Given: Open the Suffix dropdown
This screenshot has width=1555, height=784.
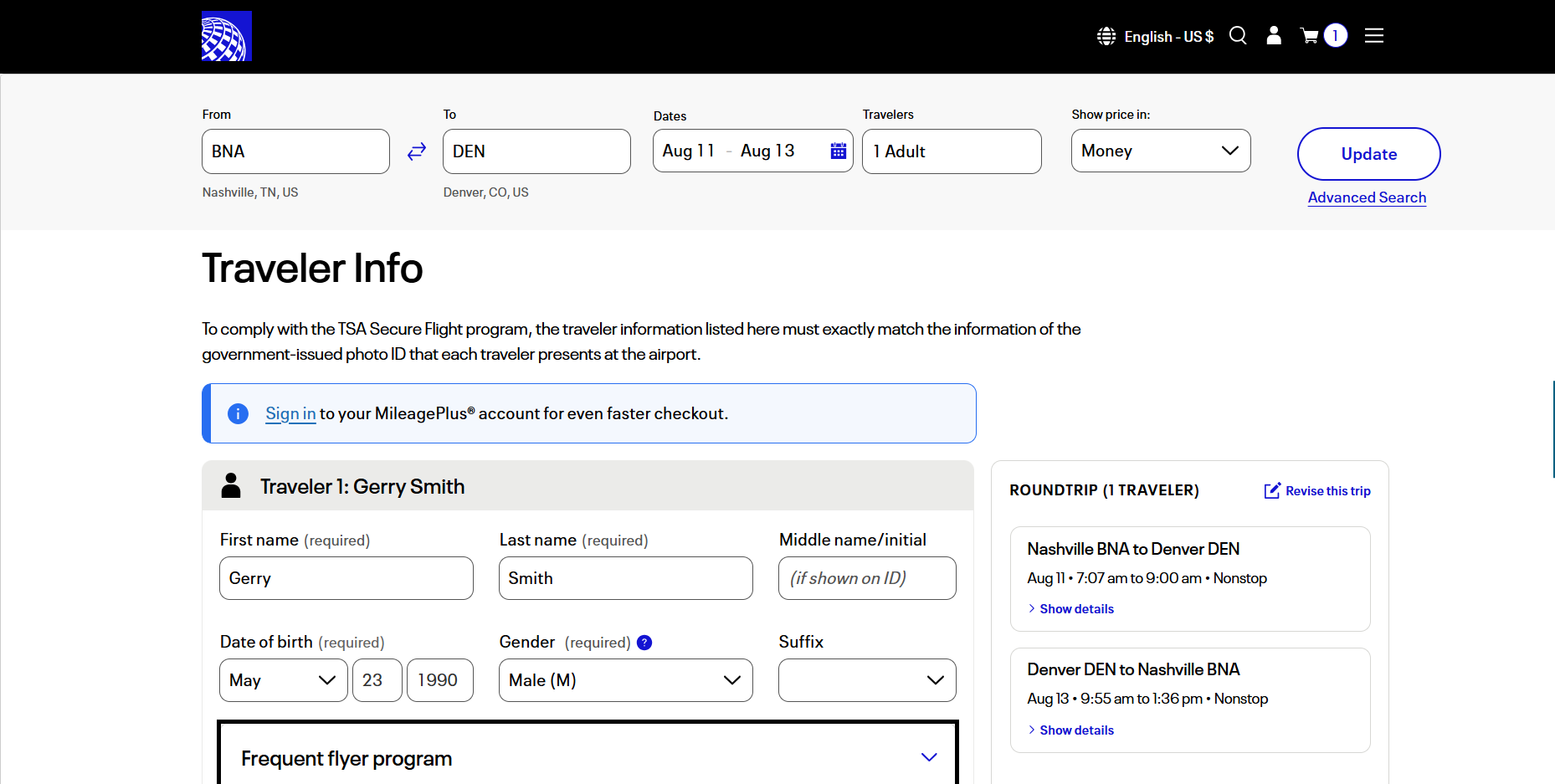Looking at the screenshot, I should point(867,680).
